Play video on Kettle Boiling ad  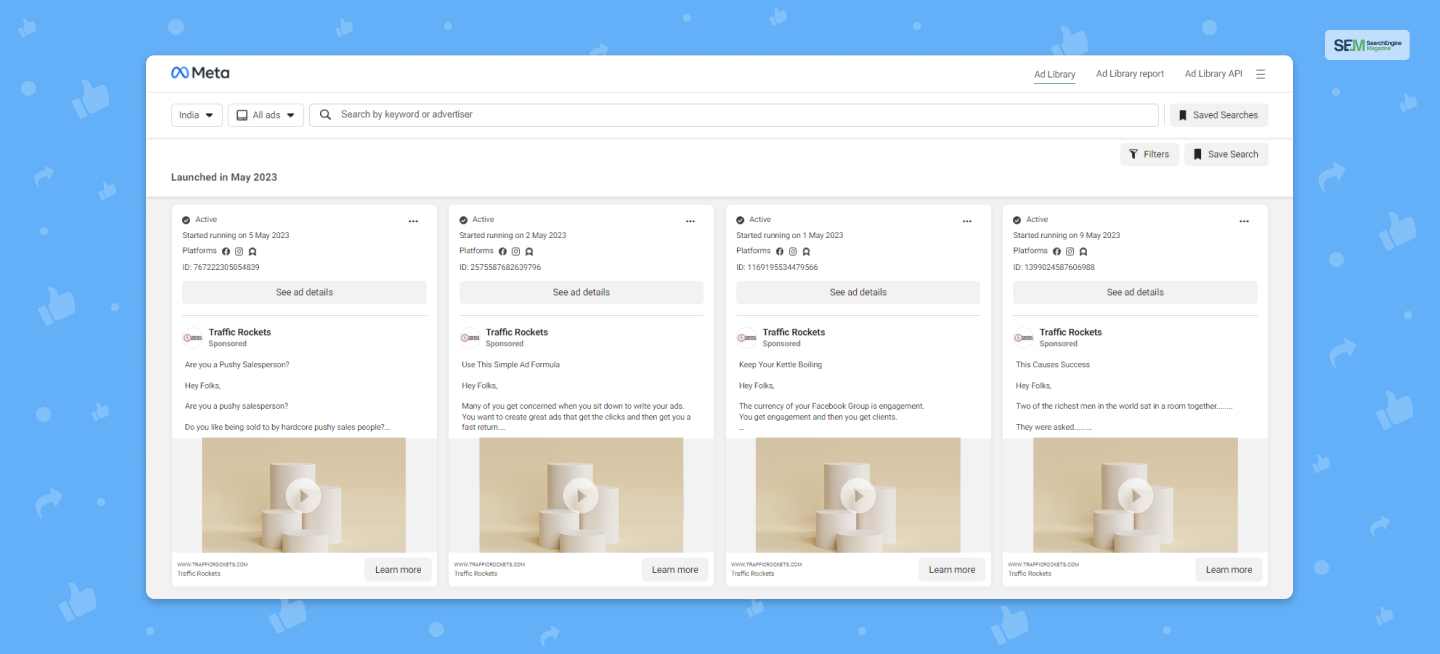[x=858, y=495]
